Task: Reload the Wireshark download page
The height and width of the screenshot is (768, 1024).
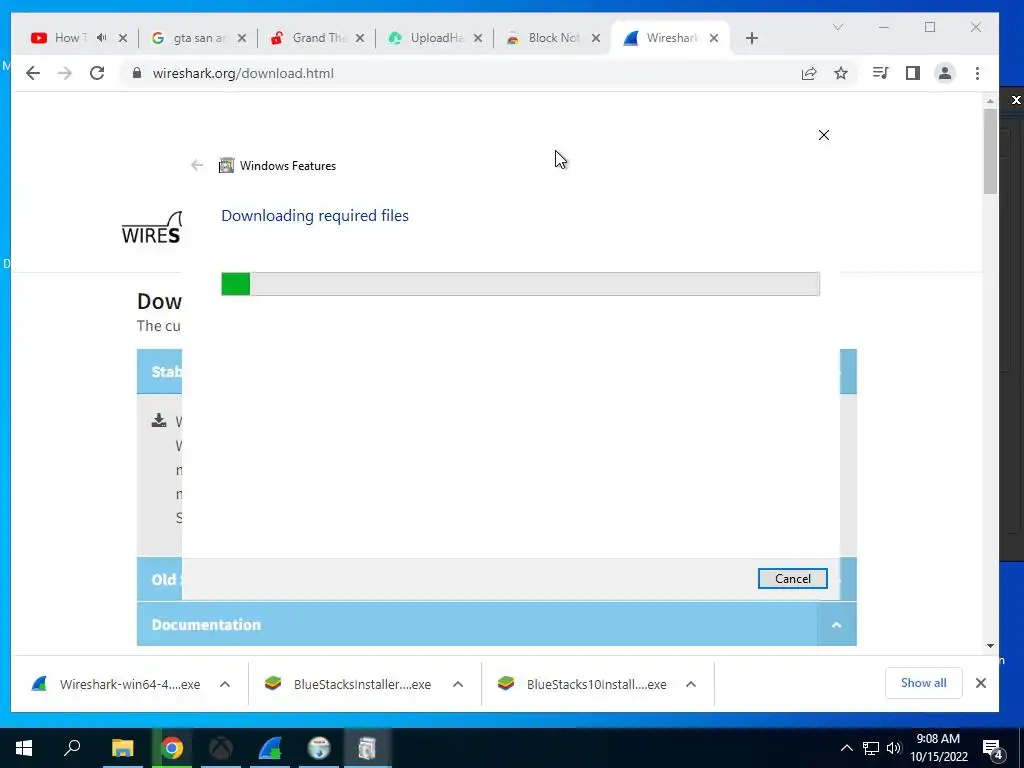Action: [x=97, y=73]
